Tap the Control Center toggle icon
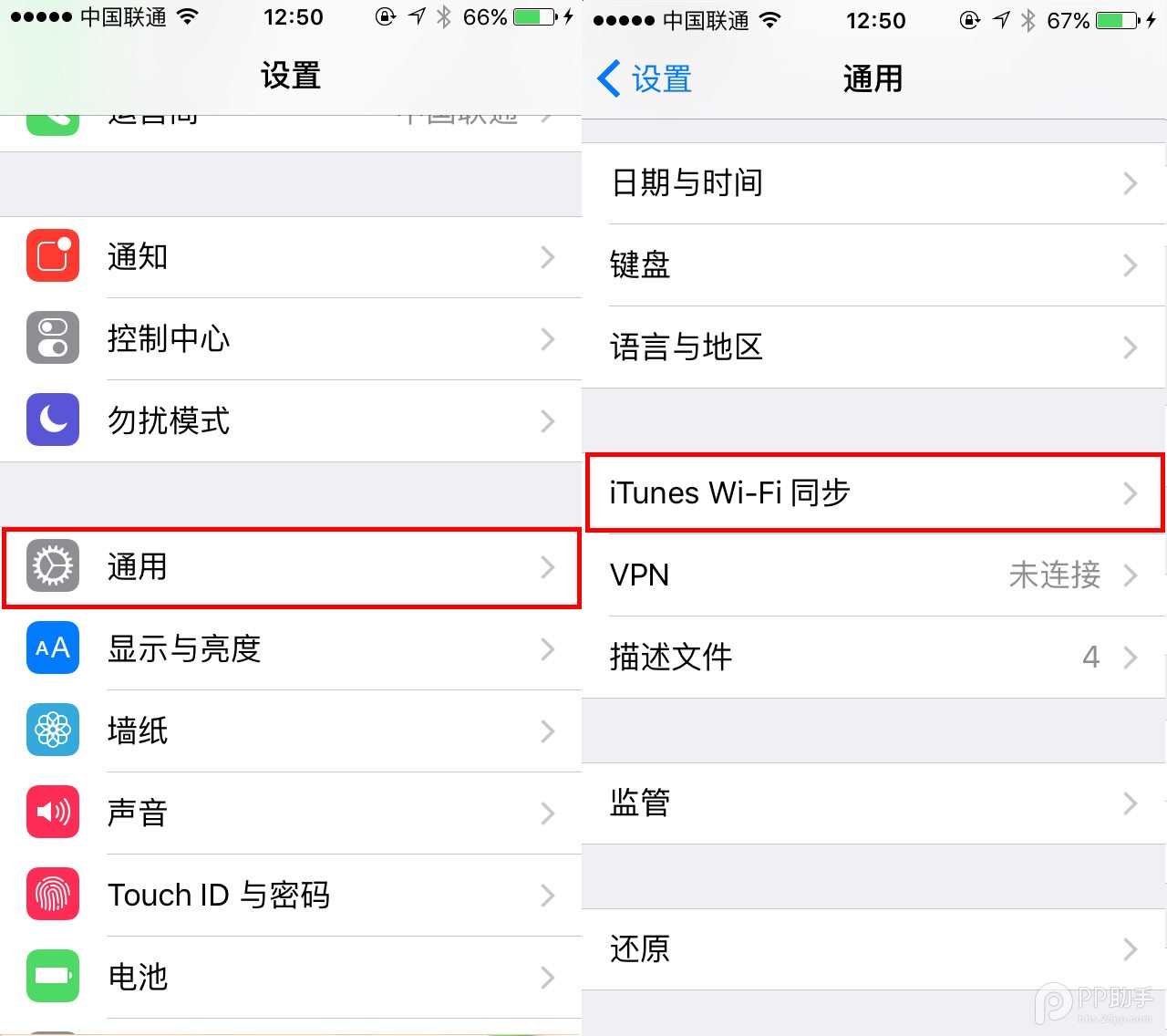This screenshot has width=1167, height=1036. tap(53, 338)
